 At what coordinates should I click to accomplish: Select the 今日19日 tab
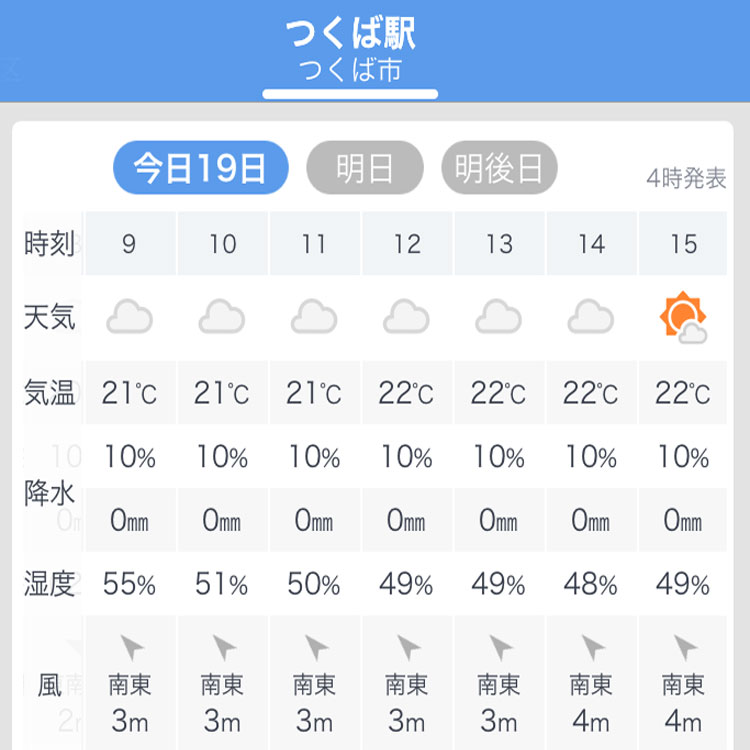coord(201,167)
